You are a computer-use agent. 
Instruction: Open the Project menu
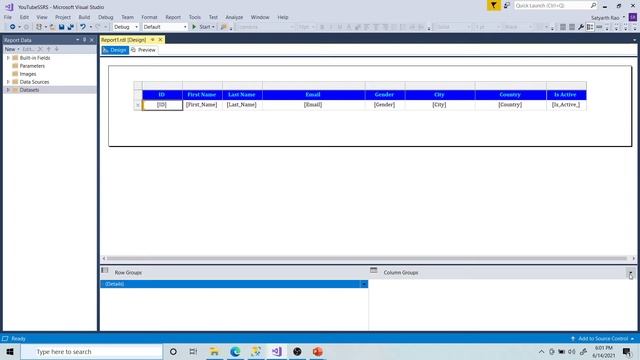[63, 17]
